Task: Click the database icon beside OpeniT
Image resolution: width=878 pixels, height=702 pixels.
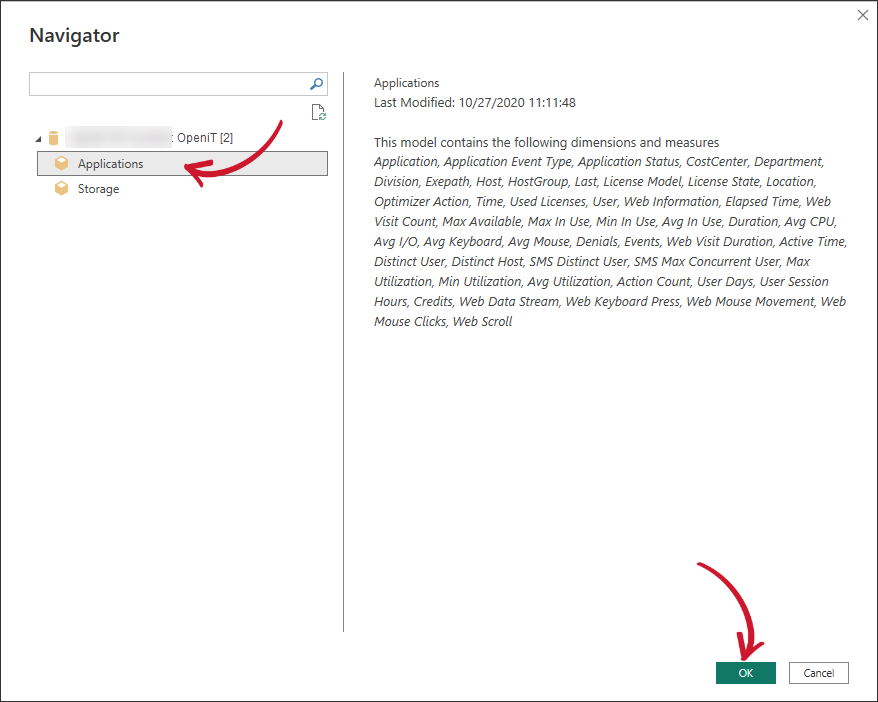Action: pos(52,137)
